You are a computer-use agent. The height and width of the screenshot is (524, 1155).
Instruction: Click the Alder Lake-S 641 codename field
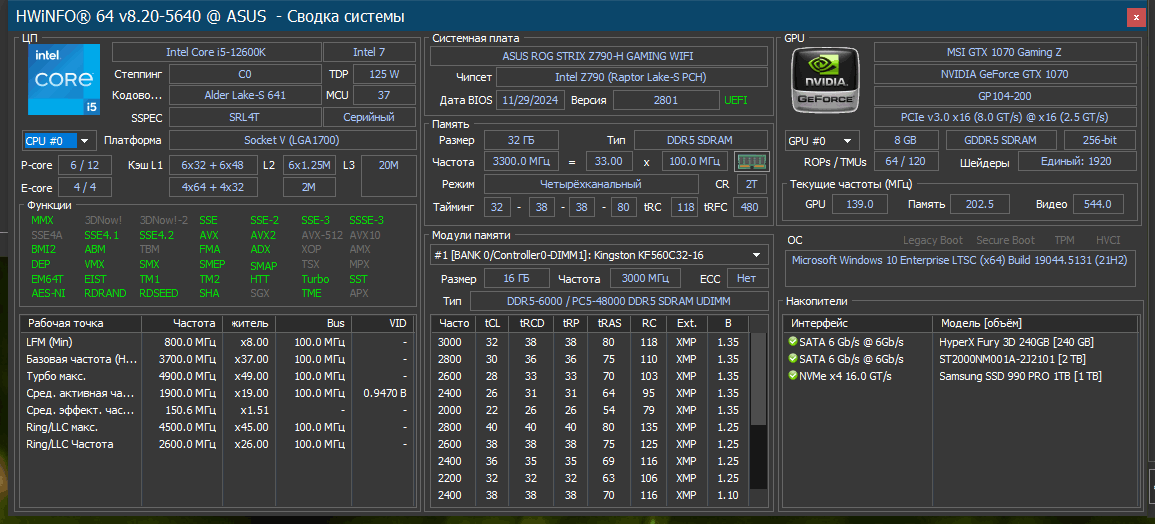tap(245, 95)
